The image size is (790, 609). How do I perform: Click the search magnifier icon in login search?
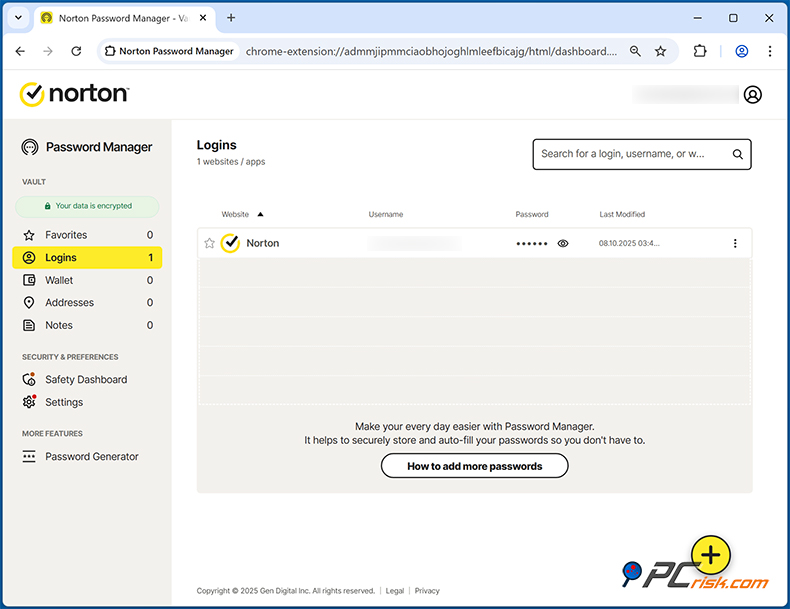(x=738, y=154)
